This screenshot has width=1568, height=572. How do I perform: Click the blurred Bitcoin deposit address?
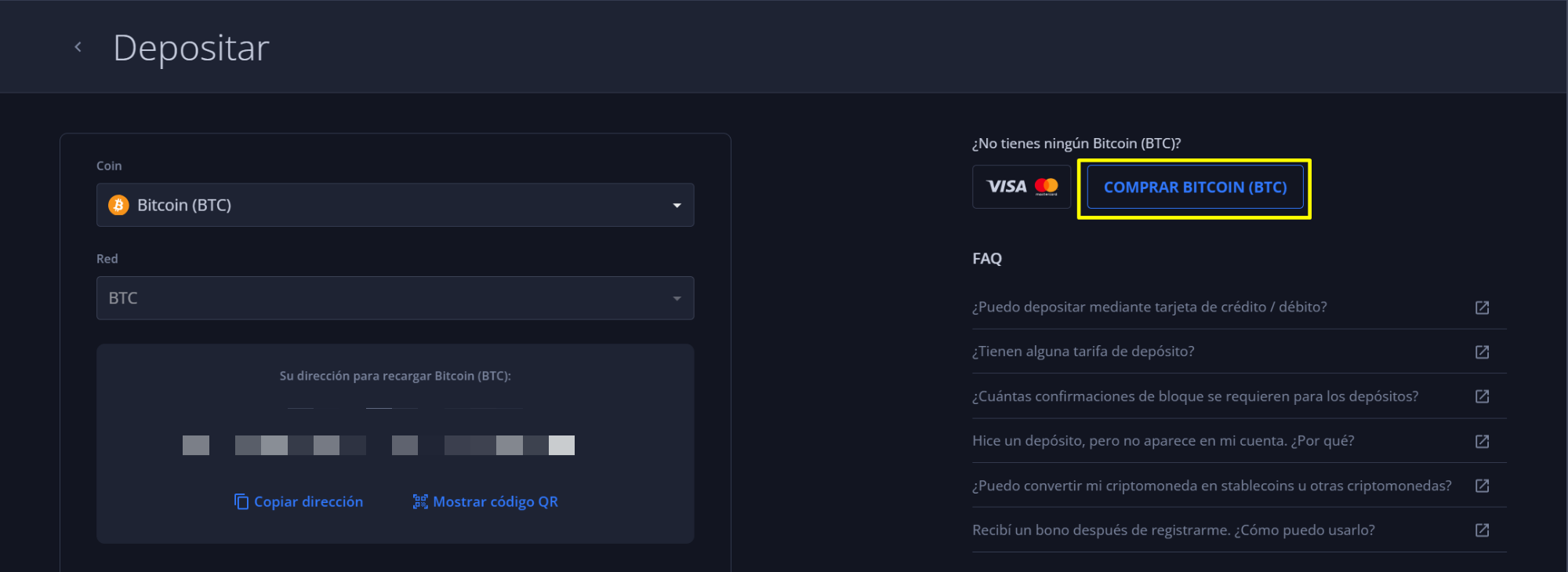click(x=379, y=445)
